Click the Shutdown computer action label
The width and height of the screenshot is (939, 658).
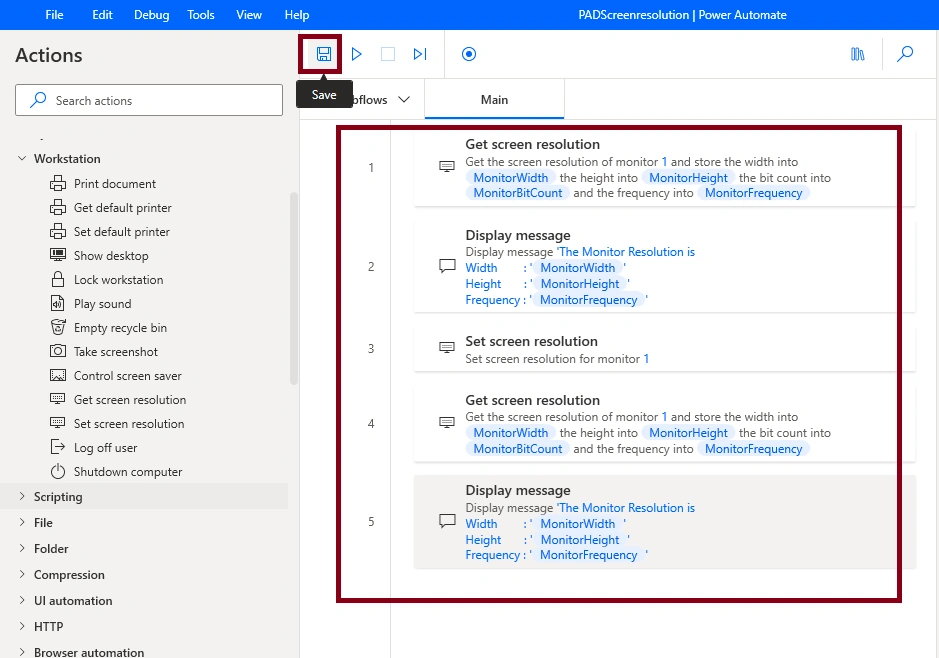[x=128, y=472]
